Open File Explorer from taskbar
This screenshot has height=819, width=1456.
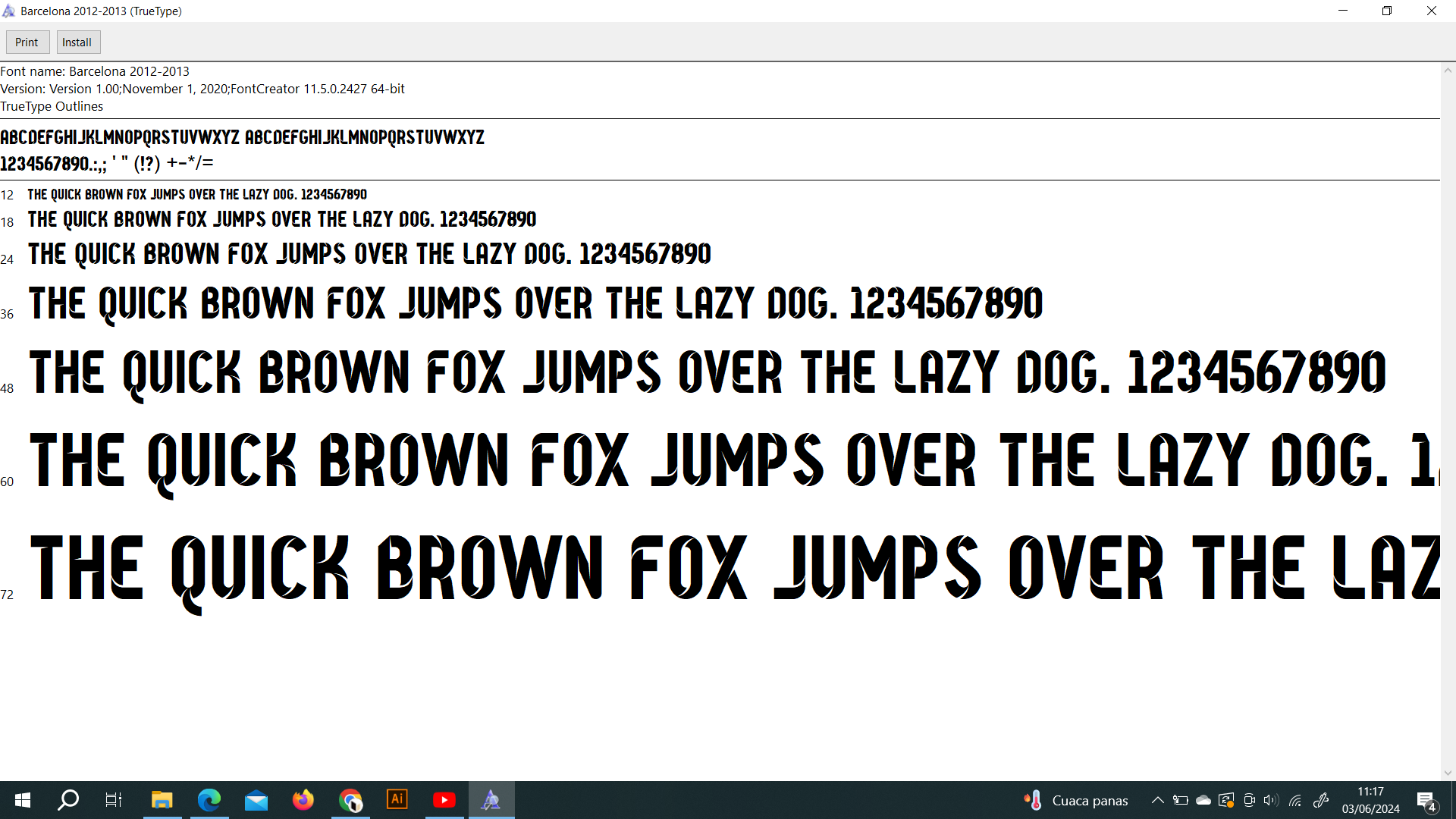tap(162, 800)
